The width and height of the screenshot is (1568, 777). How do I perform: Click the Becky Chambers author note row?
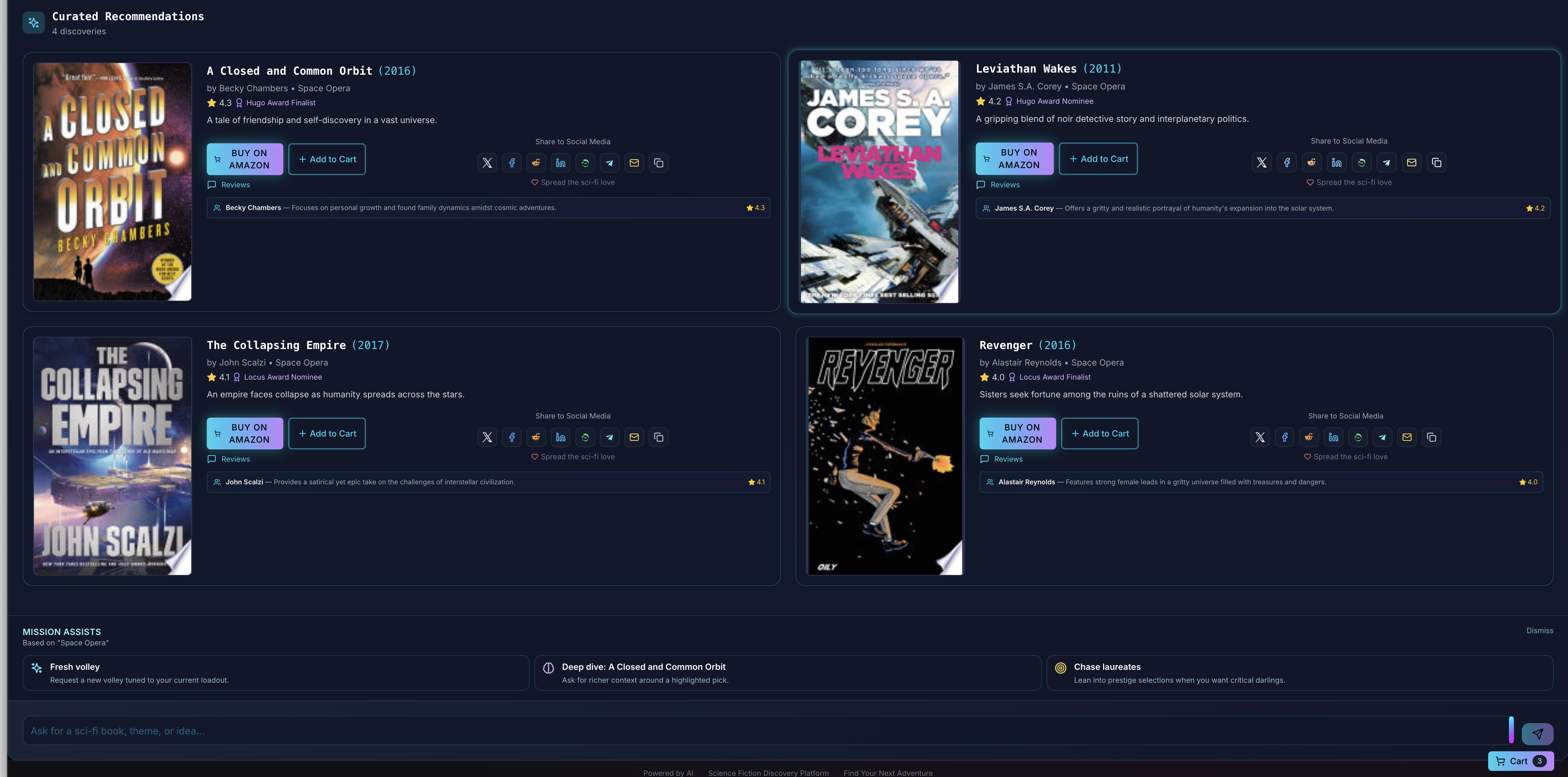[488, 208]
